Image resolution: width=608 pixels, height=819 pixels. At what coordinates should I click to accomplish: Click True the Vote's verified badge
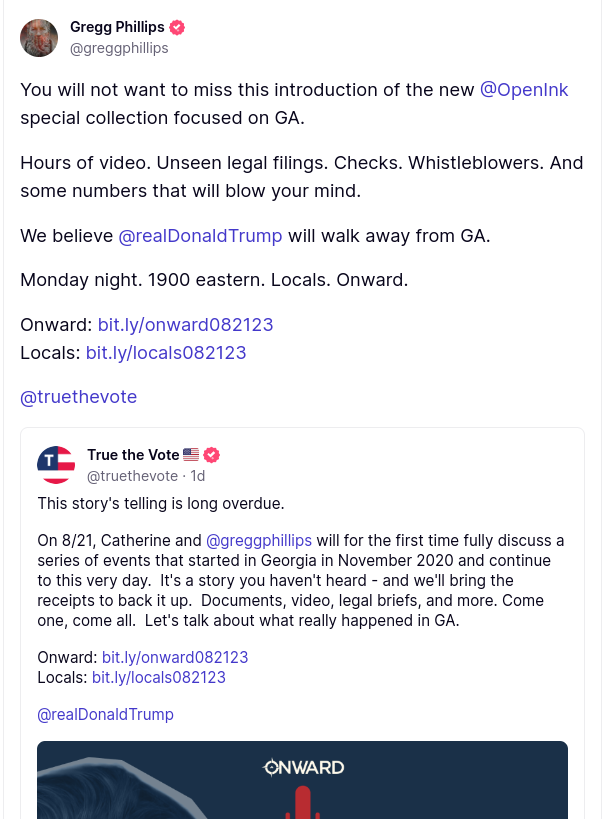coord(211,455)
